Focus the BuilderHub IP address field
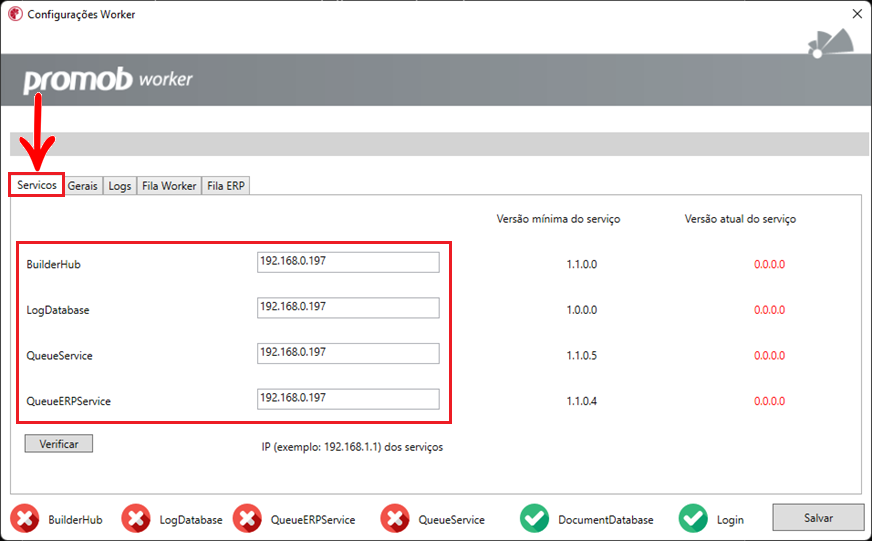The width and height of the screenshot is (872, 541). point(348,262)
